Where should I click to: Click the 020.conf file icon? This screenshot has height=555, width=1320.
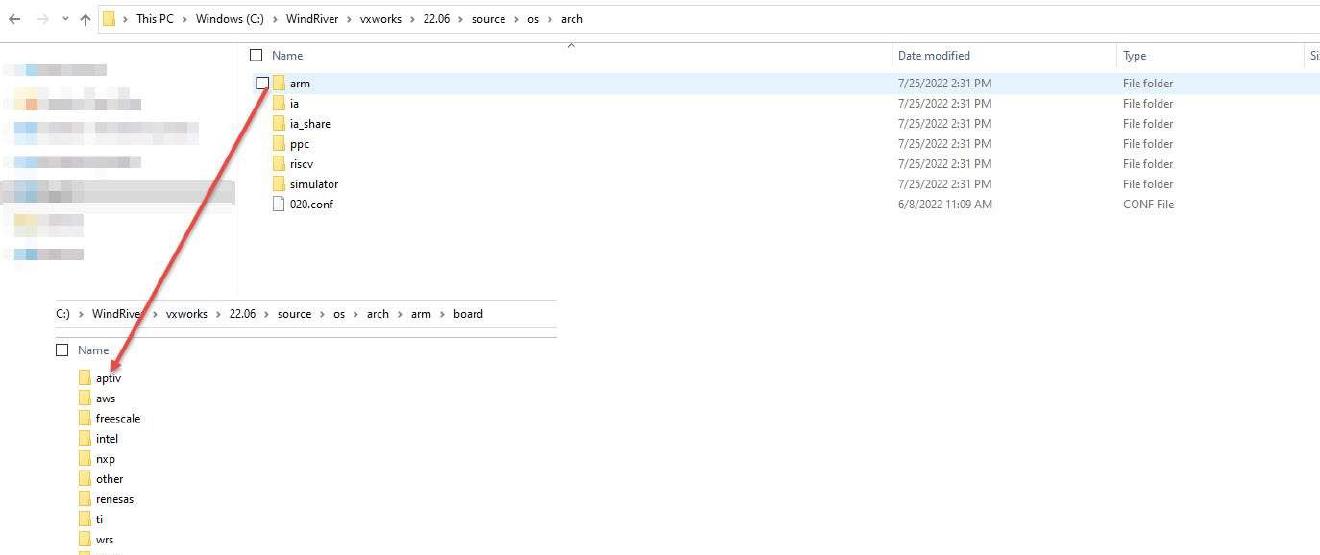coord(279,204)
